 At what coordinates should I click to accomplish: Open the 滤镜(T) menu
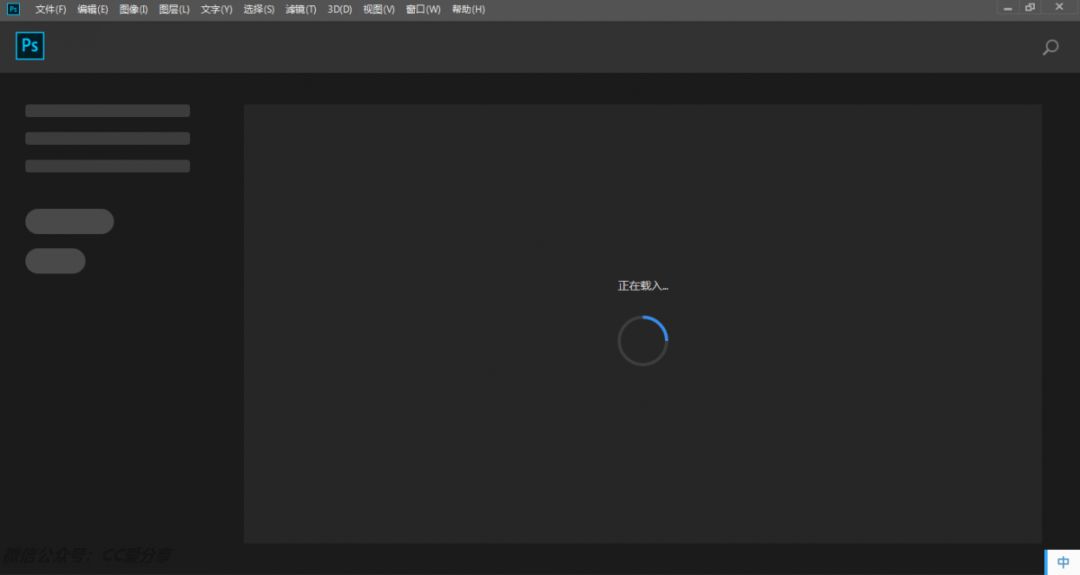pyautogui.click(x=300, y=10)
